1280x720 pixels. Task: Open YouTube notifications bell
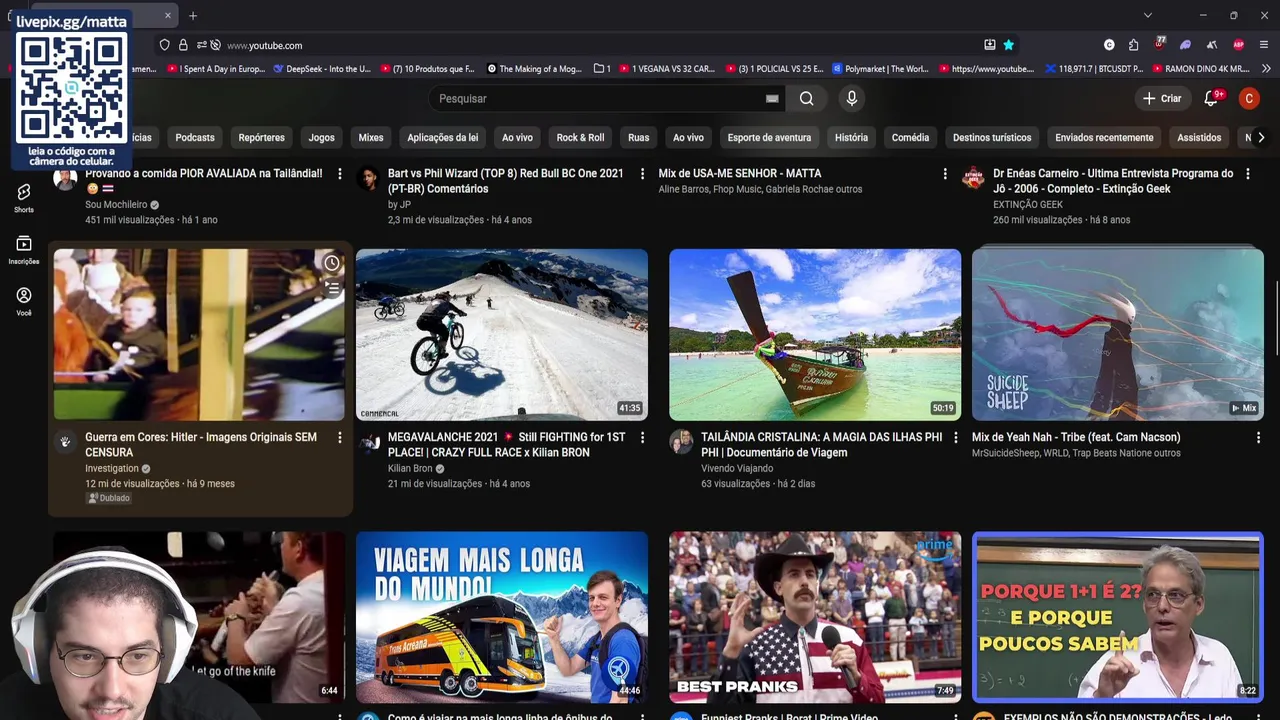click(1211, 98)
